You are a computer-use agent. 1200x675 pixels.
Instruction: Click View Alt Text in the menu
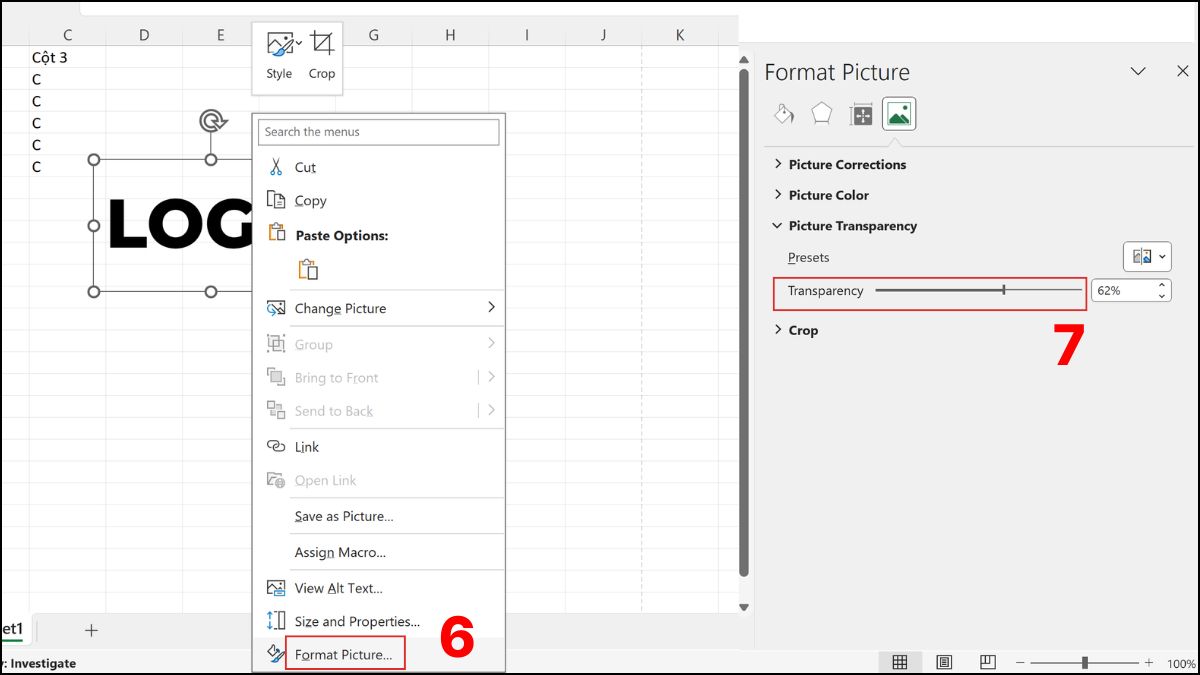click(x=337, y=587)
